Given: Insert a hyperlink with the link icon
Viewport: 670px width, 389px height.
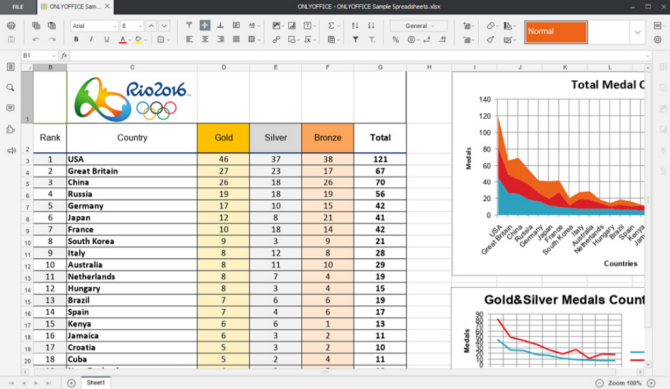Looking at the screenshot, I should click(x=276, y=39).
